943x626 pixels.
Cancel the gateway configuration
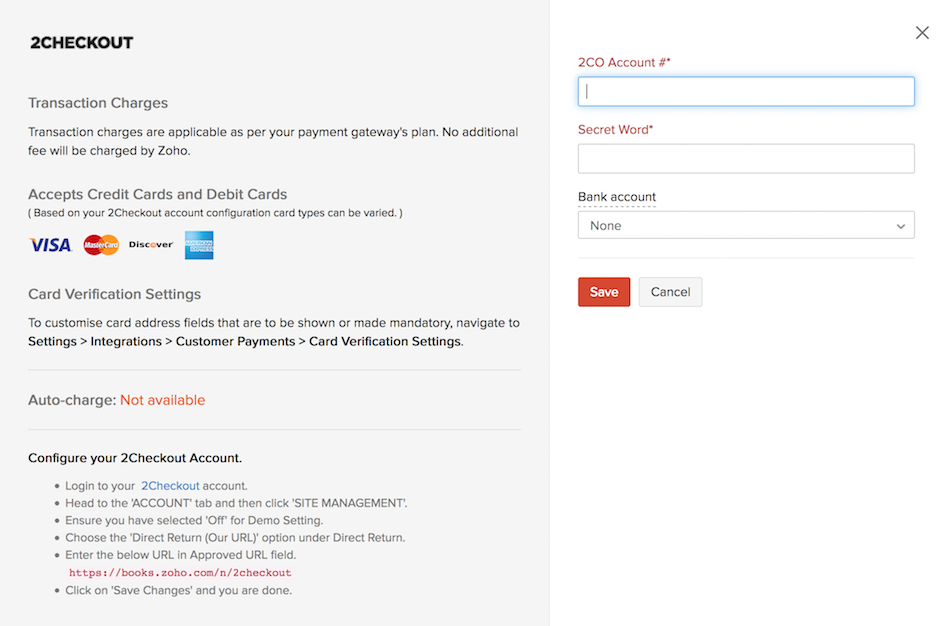point(670,292)
